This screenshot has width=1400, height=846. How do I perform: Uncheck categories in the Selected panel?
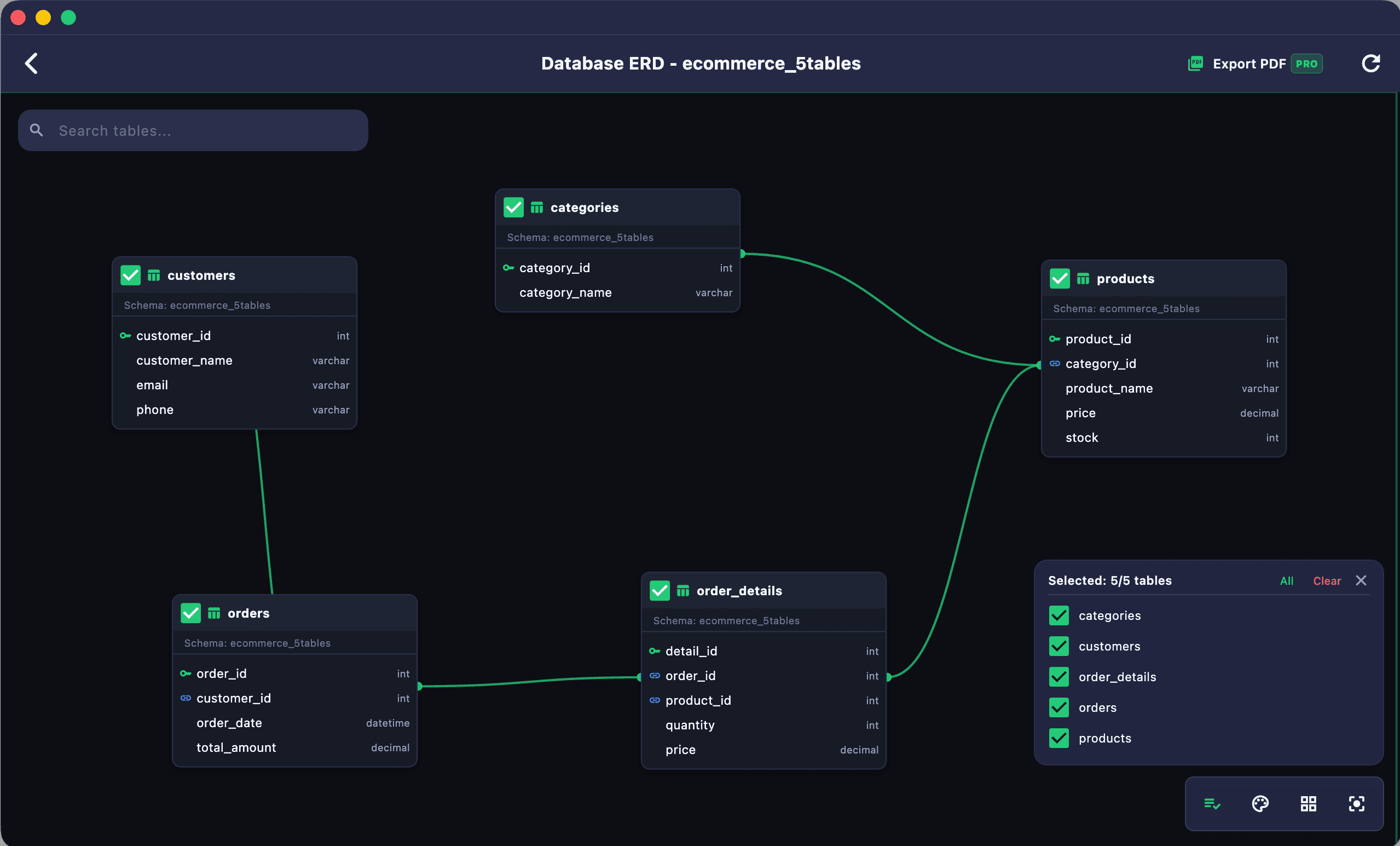pos(1059,615)
